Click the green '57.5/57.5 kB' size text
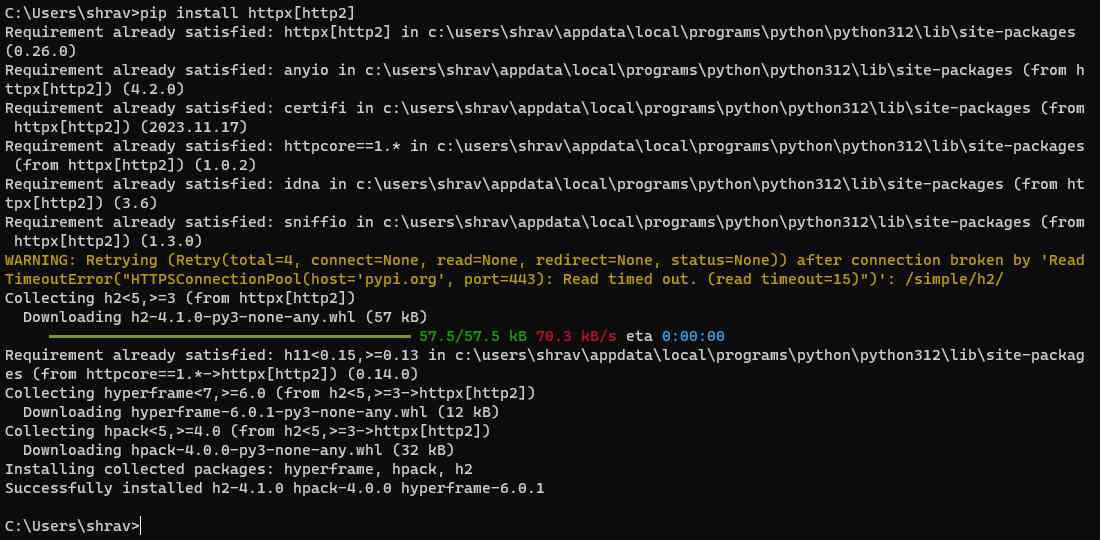 (474, 336)
